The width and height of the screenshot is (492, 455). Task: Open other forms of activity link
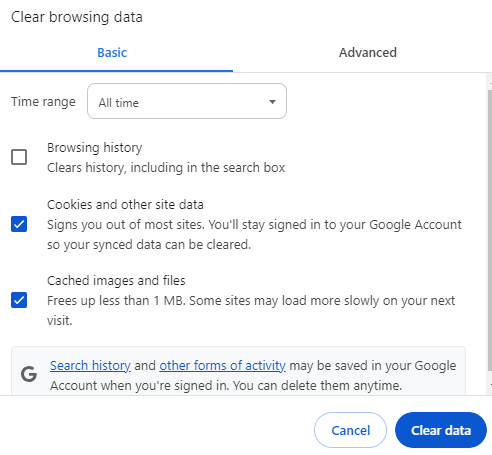[222, 366]
